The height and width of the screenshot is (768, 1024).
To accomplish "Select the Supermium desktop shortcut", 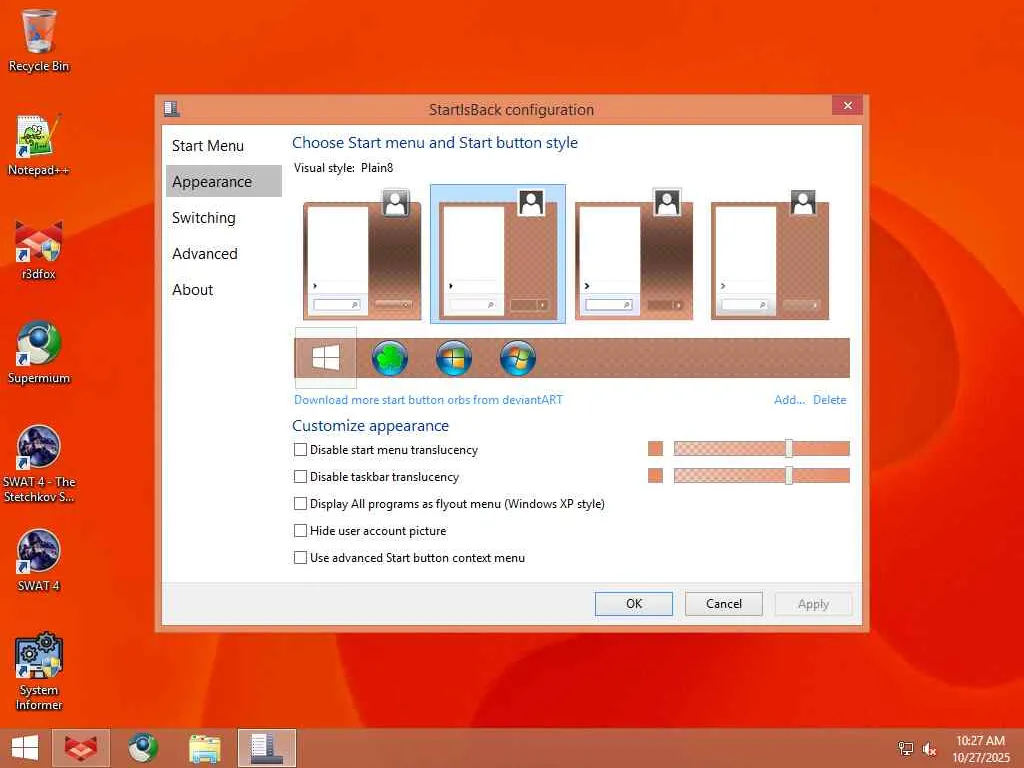I will [x=39, y=353].
